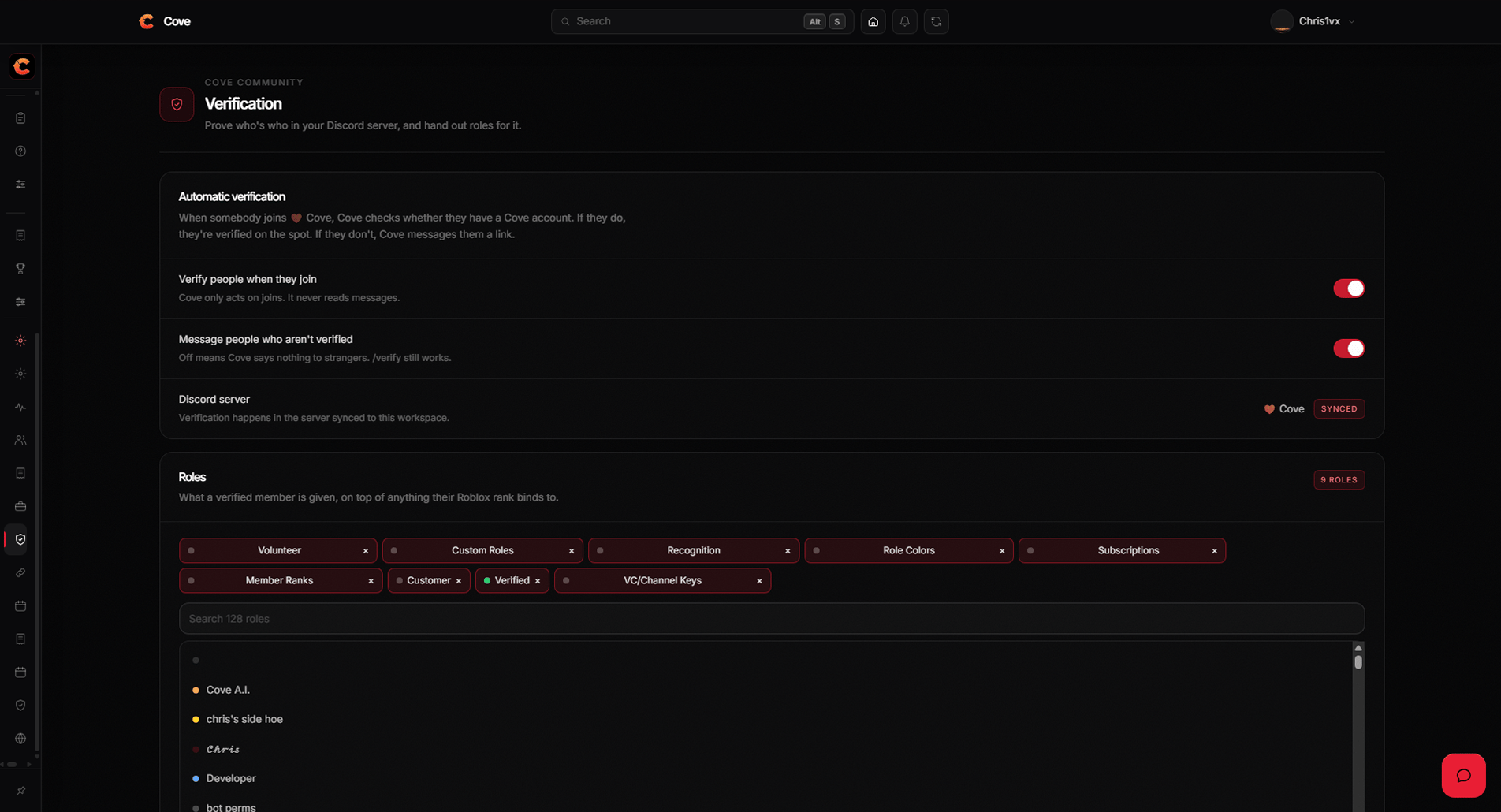Click the magnifier icon in search bar
The image size is (1501, 812).
(x=565, y=21)
